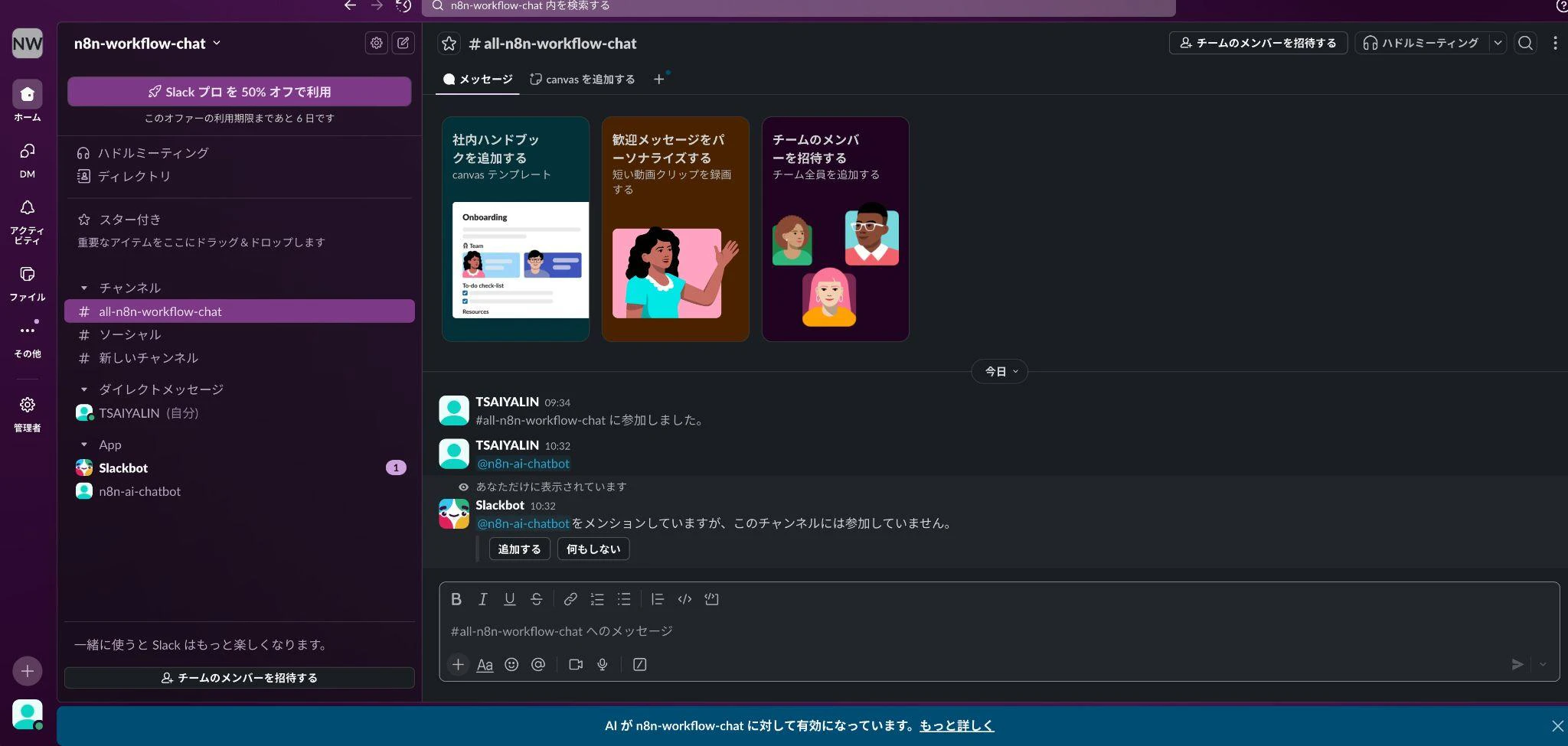
Task: Open the user profile avatar in the left rail
Action: click(27, 715)
